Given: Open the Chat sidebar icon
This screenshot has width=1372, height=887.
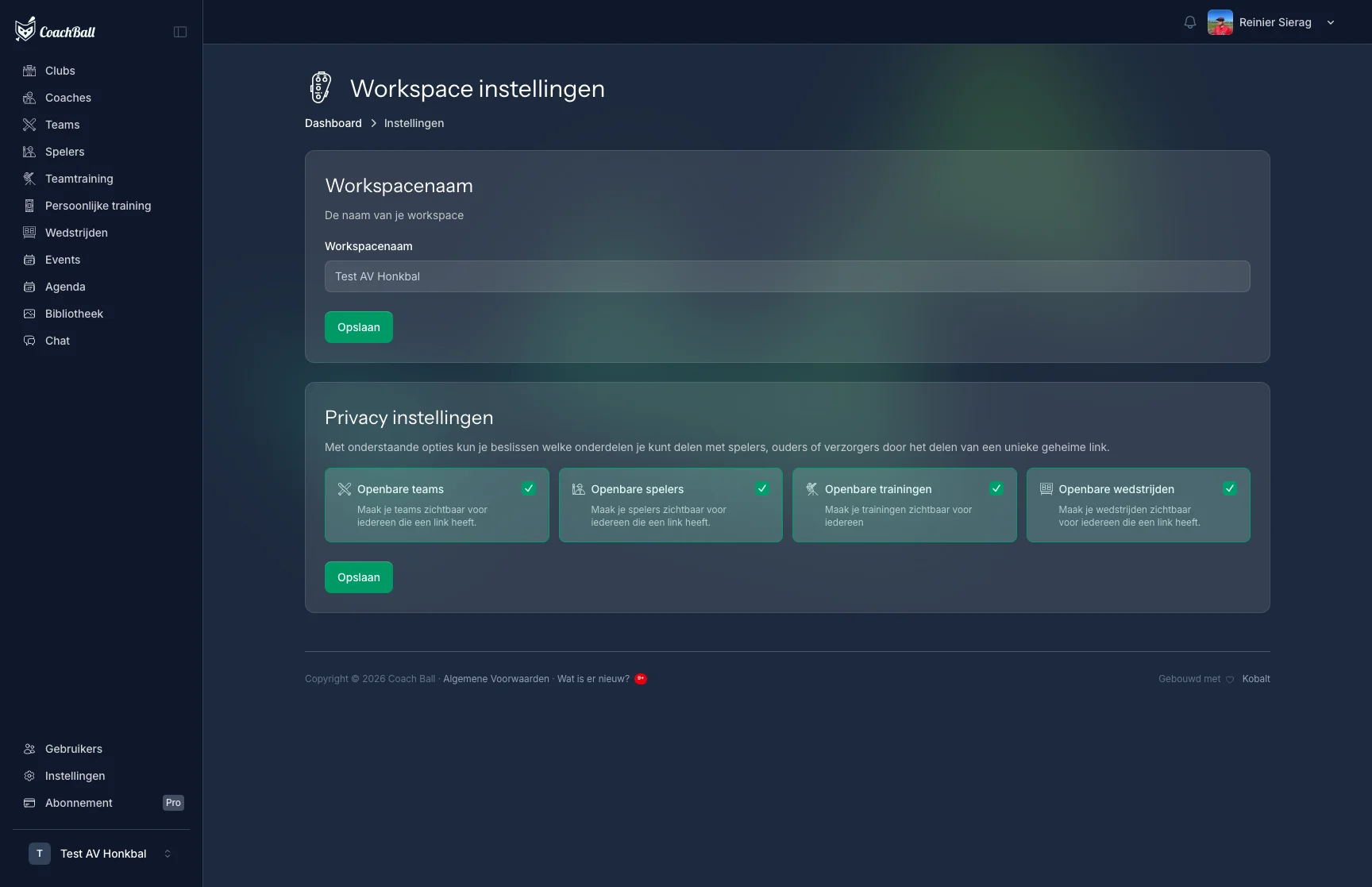Looking at the screenshot, I should click(29, 341).
